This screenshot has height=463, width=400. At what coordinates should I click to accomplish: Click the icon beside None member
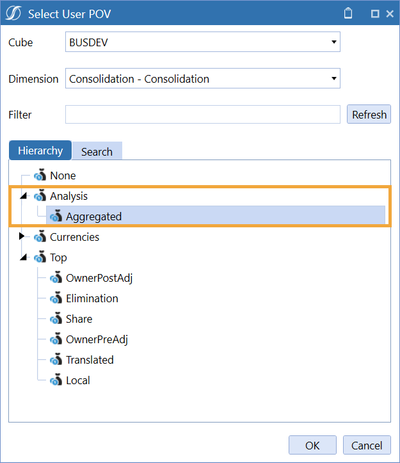pyautogui.click(x=40, y=175)
